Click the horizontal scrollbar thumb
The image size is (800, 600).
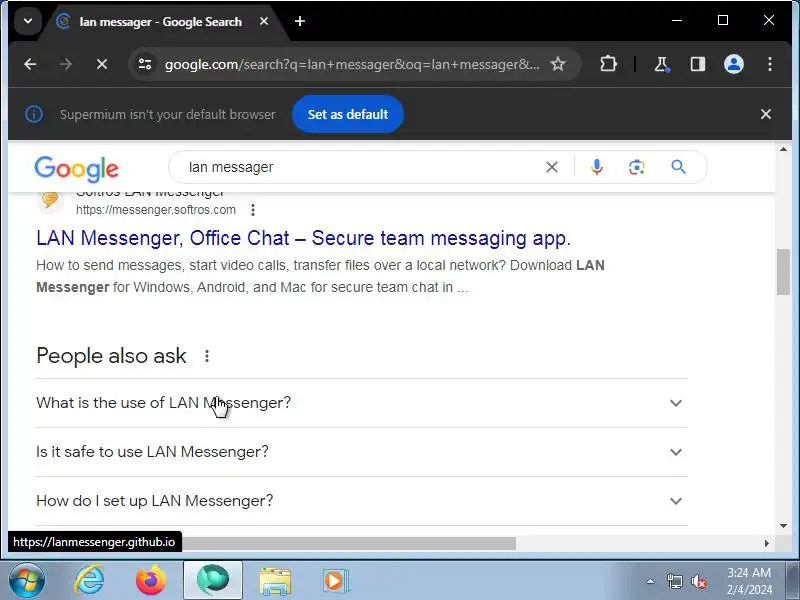click(348, 543)
